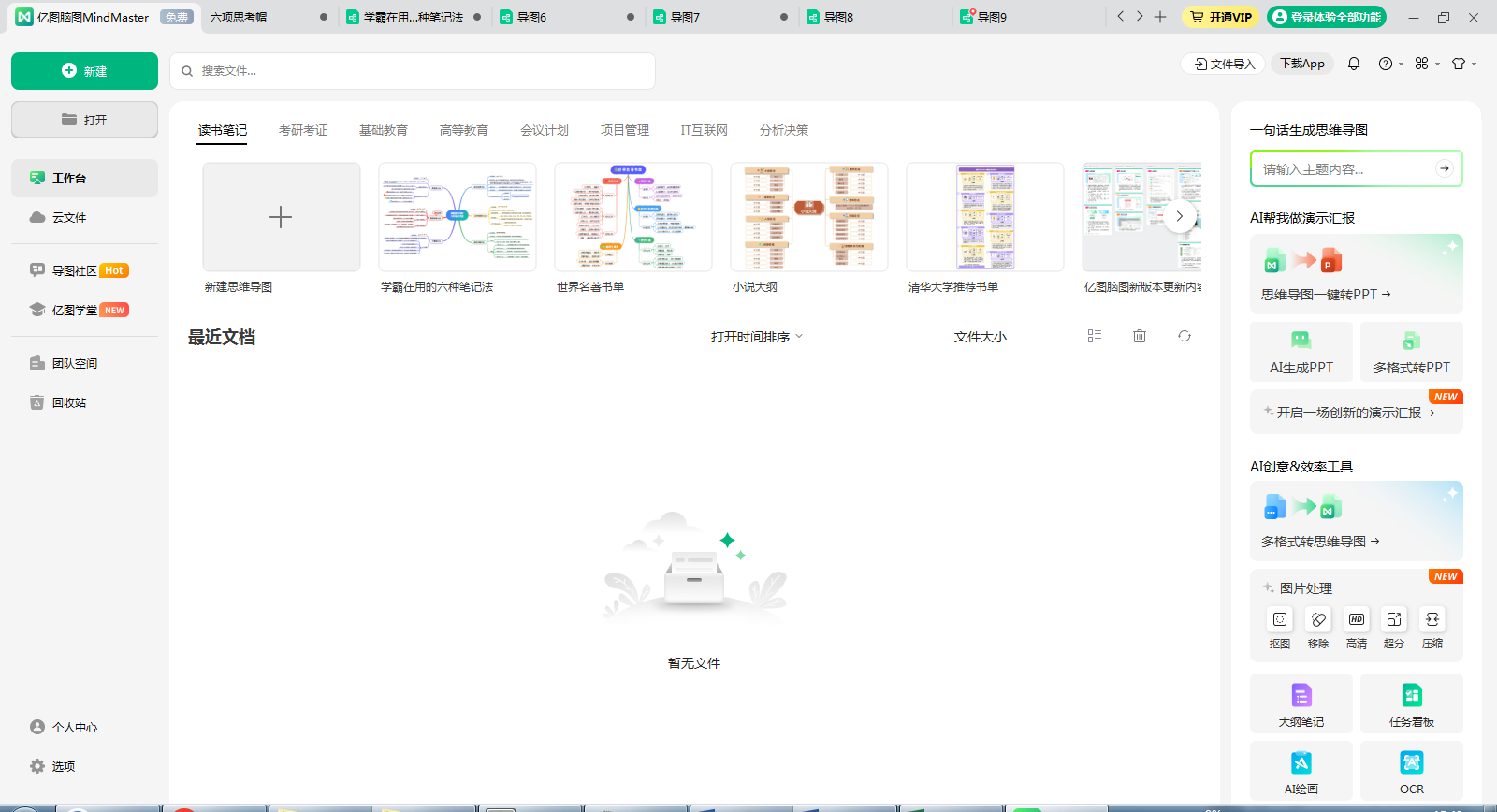Open the help question mark menu

pyautogui.click(x=1390, y=64)
